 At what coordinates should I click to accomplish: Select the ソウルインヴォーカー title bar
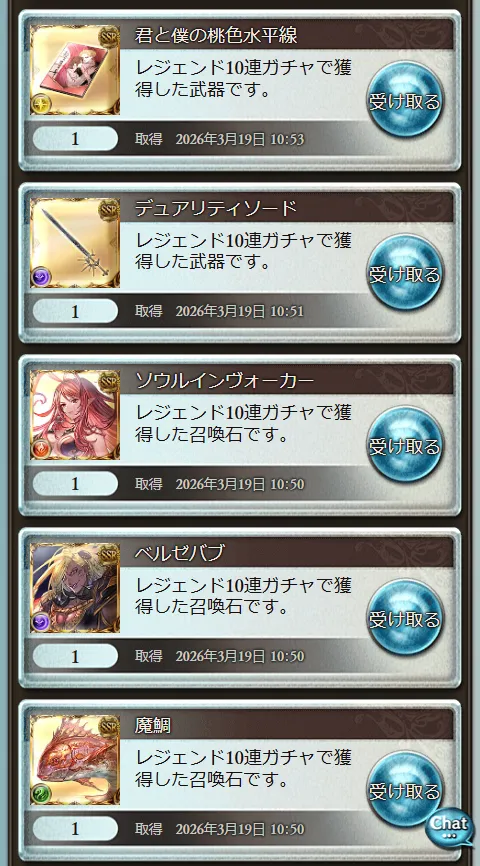coord(286,380)
